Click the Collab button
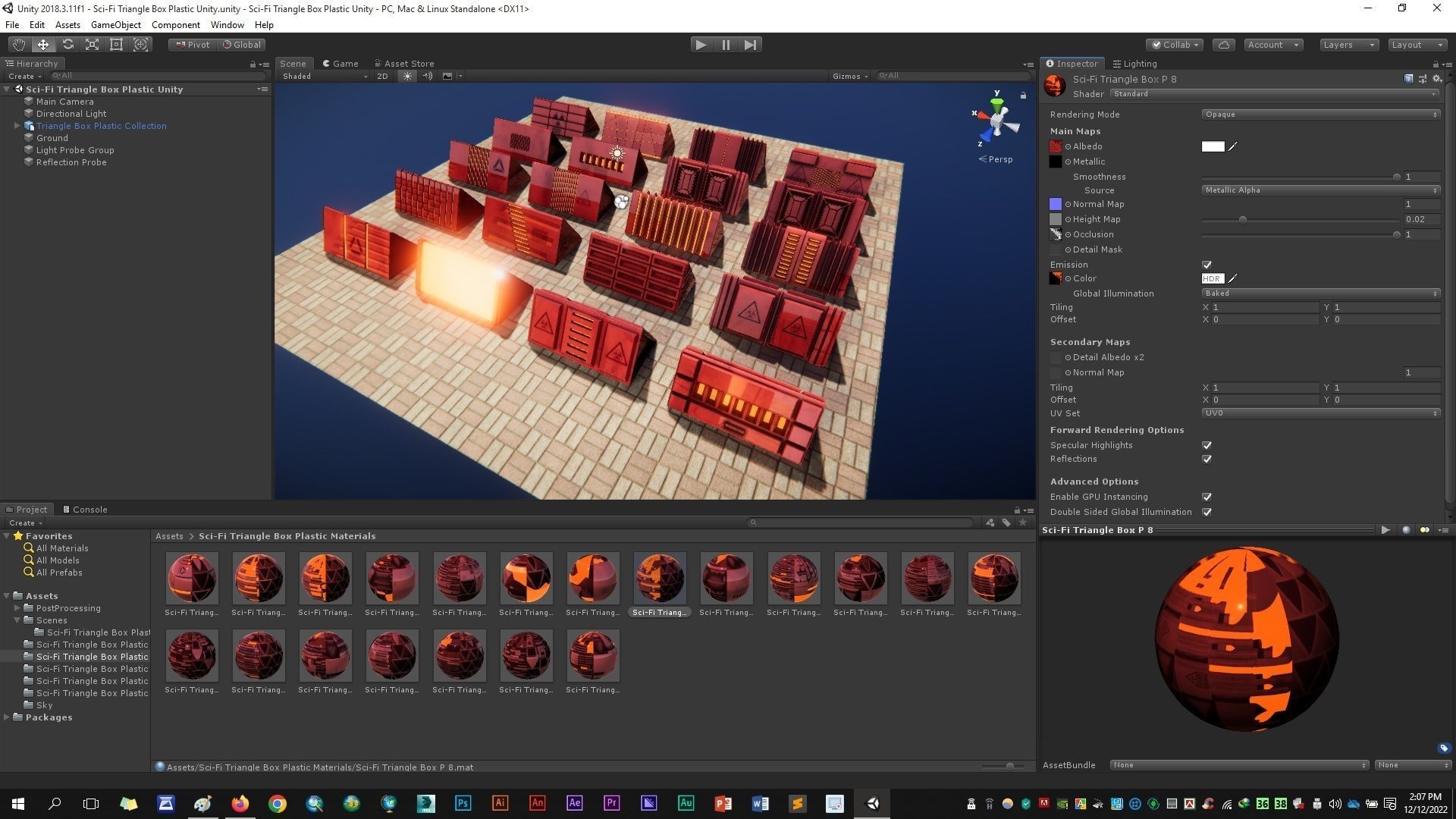 coord(1175,45)
